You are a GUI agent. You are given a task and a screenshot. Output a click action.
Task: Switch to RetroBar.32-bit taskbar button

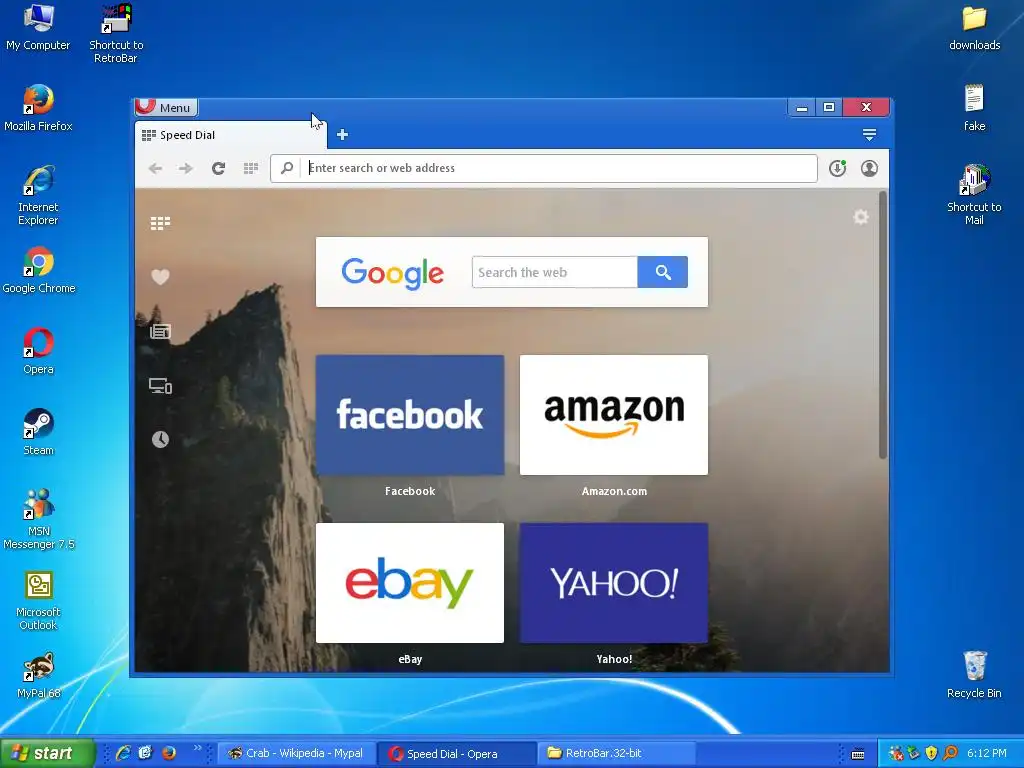616,754
